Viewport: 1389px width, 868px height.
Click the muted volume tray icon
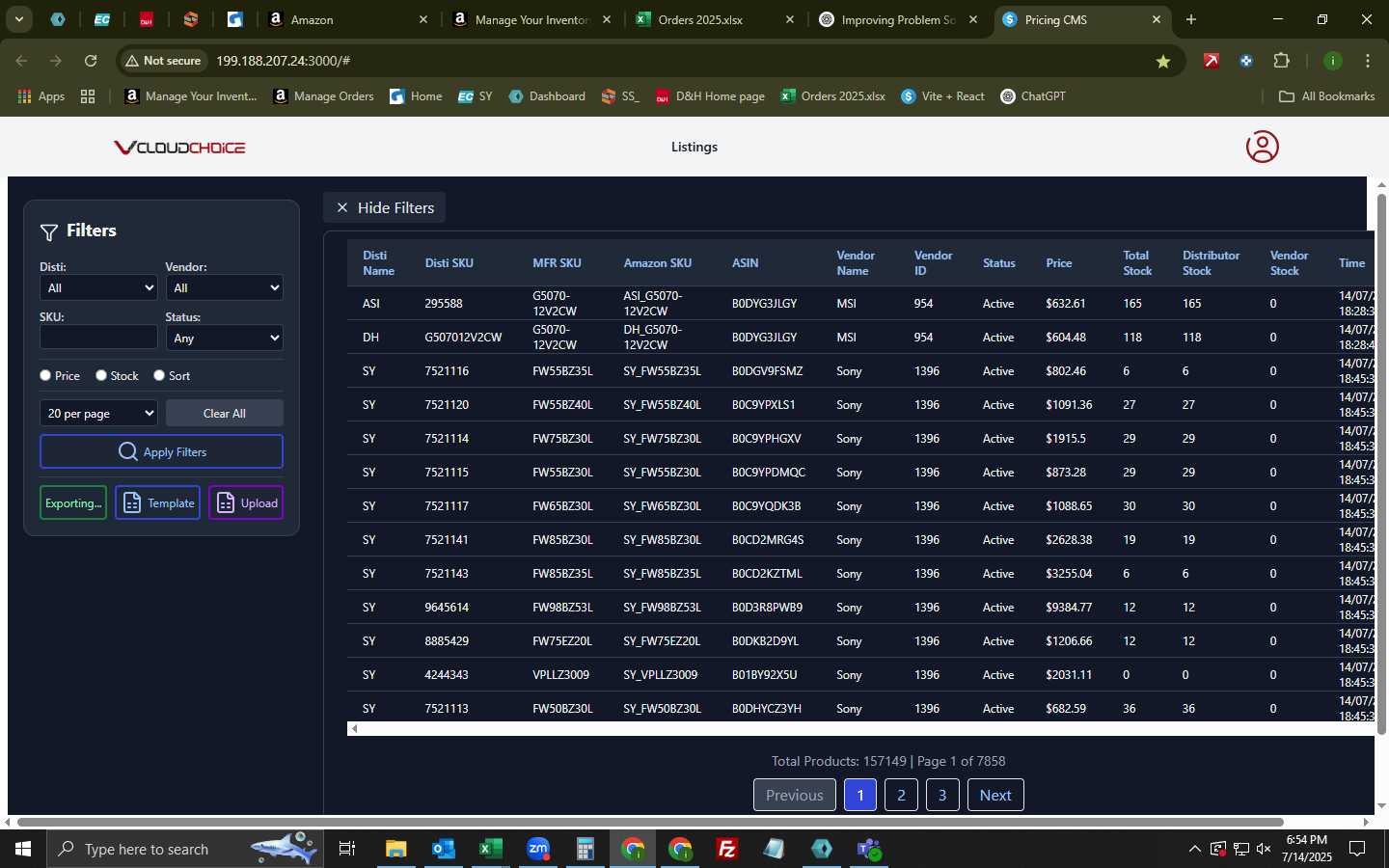coord(1265,849)
